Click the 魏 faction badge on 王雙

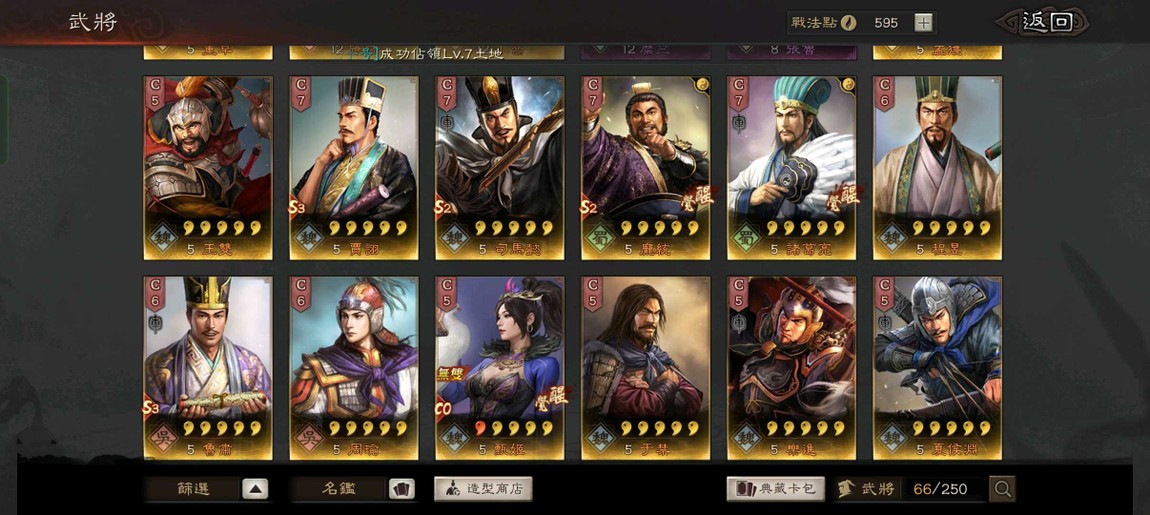pos(161,236)
